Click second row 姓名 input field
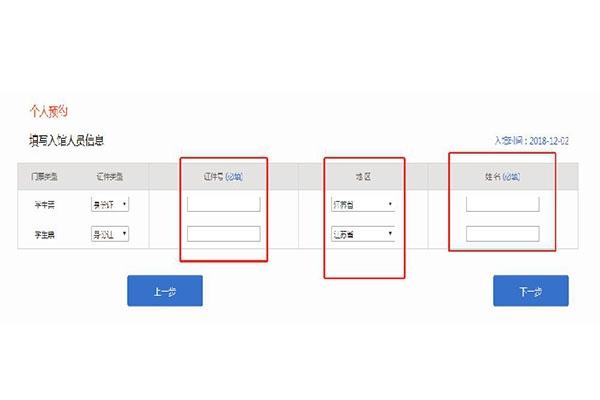The image size is (600, 400). [x=502, y=233]
